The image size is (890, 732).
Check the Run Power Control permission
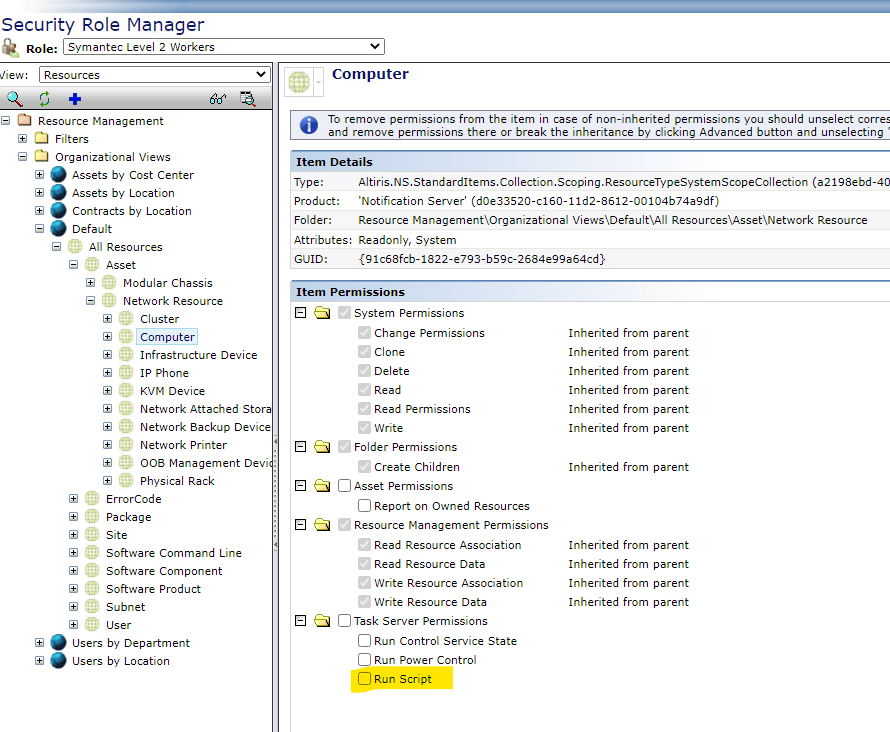(365, 660)
